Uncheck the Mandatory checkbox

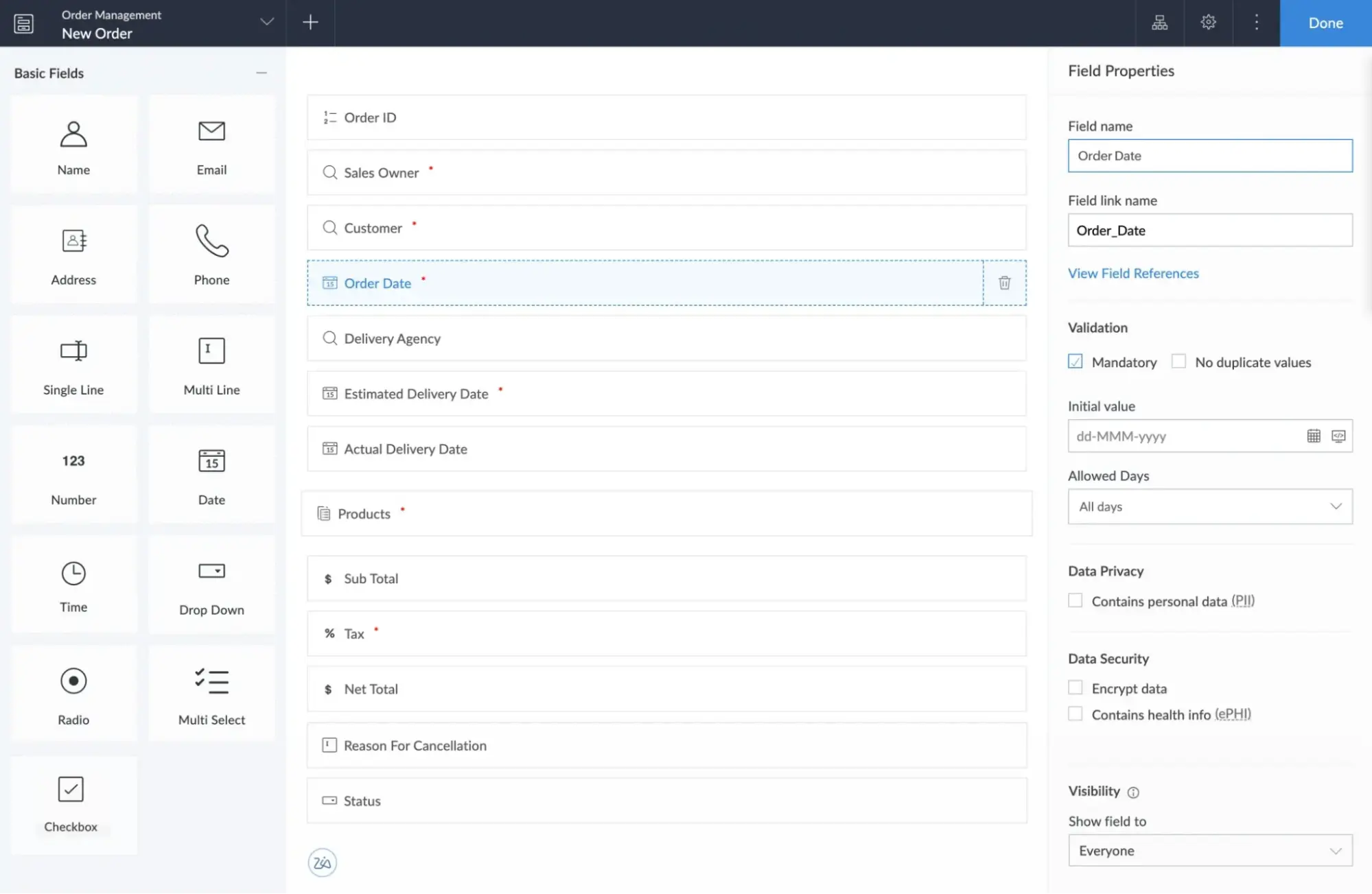1075,362
